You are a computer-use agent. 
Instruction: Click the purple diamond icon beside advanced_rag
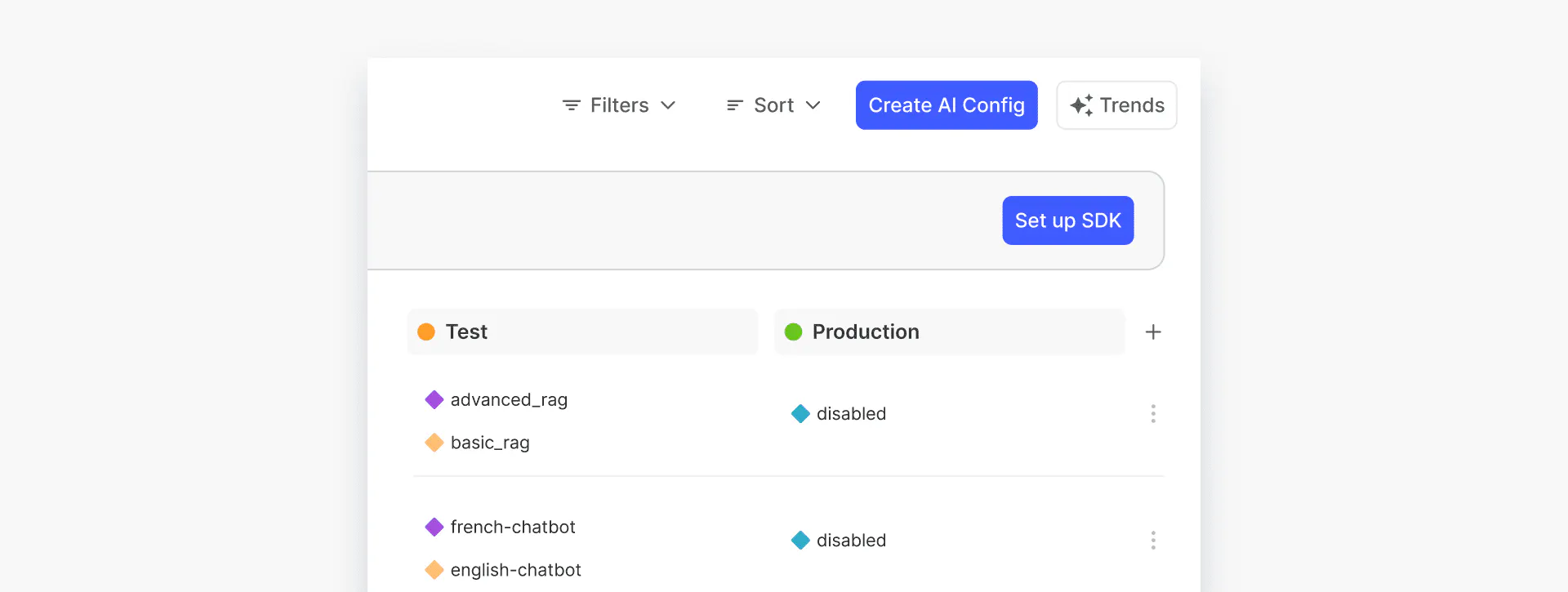coord(434,400)
